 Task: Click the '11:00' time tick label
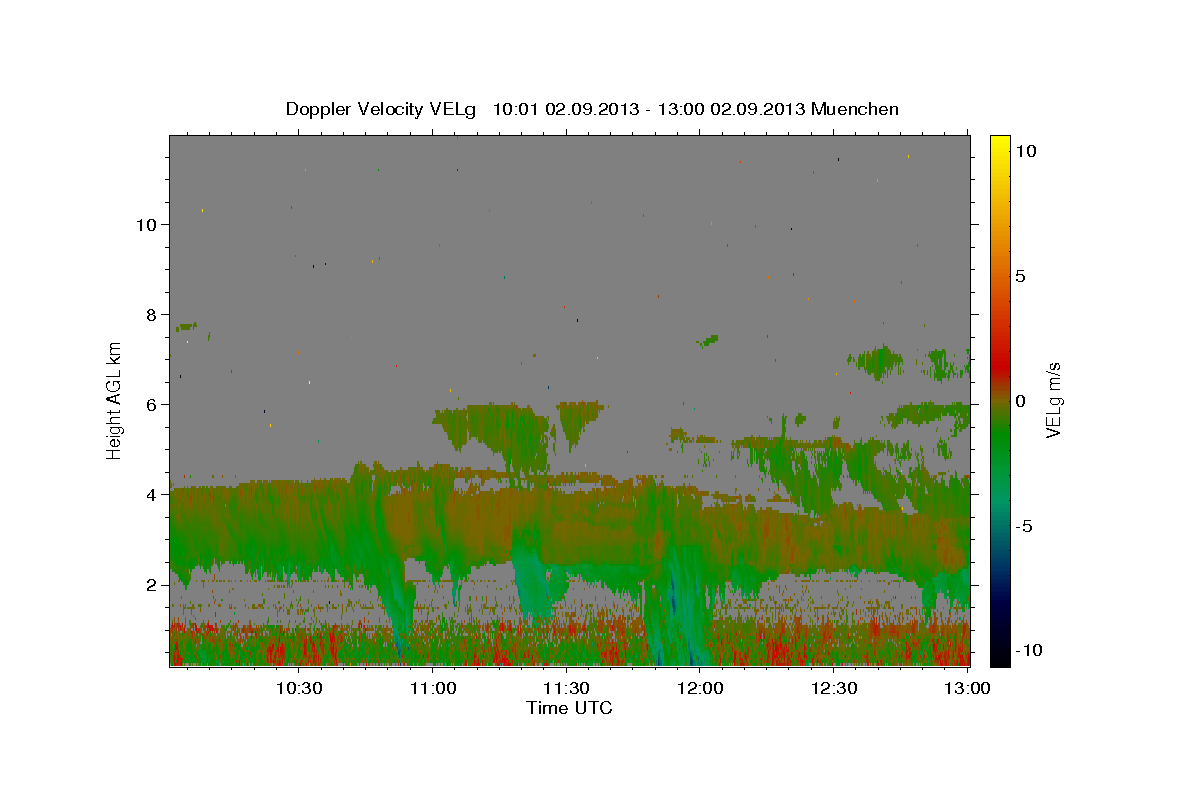(433, 688)
